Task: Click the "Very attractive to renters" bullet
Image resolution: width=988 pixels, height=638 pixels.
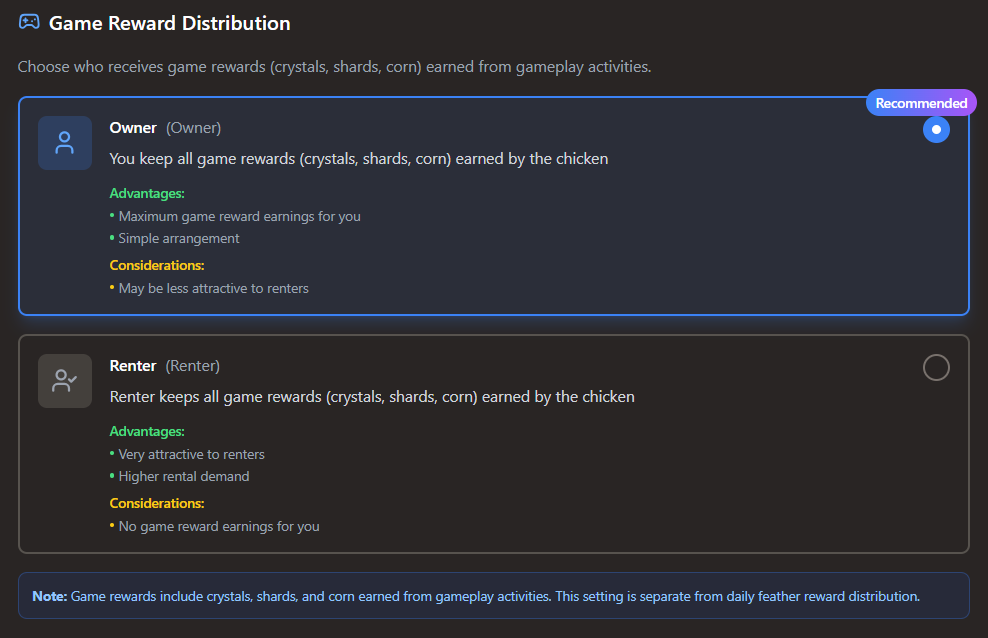Action: click(x=191, y=454)
